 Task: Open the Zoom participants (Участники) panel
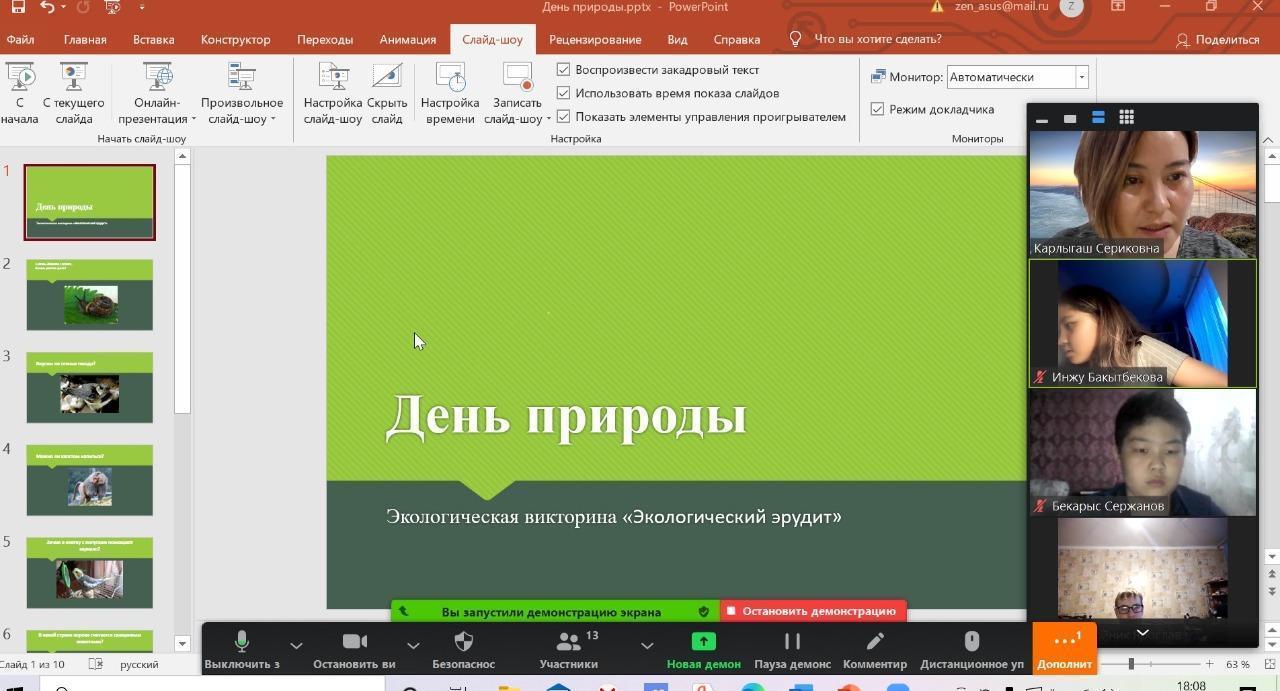coord(569,648)
